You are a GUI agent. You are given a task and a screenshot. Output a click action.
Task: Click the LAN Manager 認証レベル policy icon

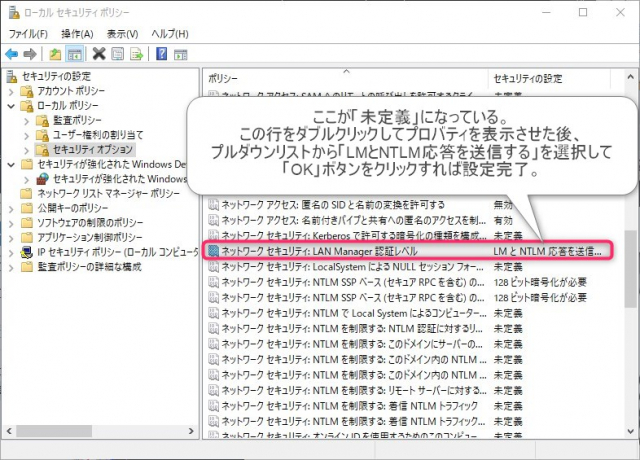(x=213, y=251)
